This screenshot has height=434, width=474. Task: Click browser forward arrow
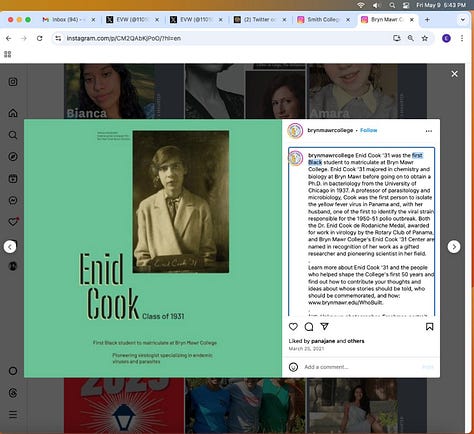click(x=24, y=38)
